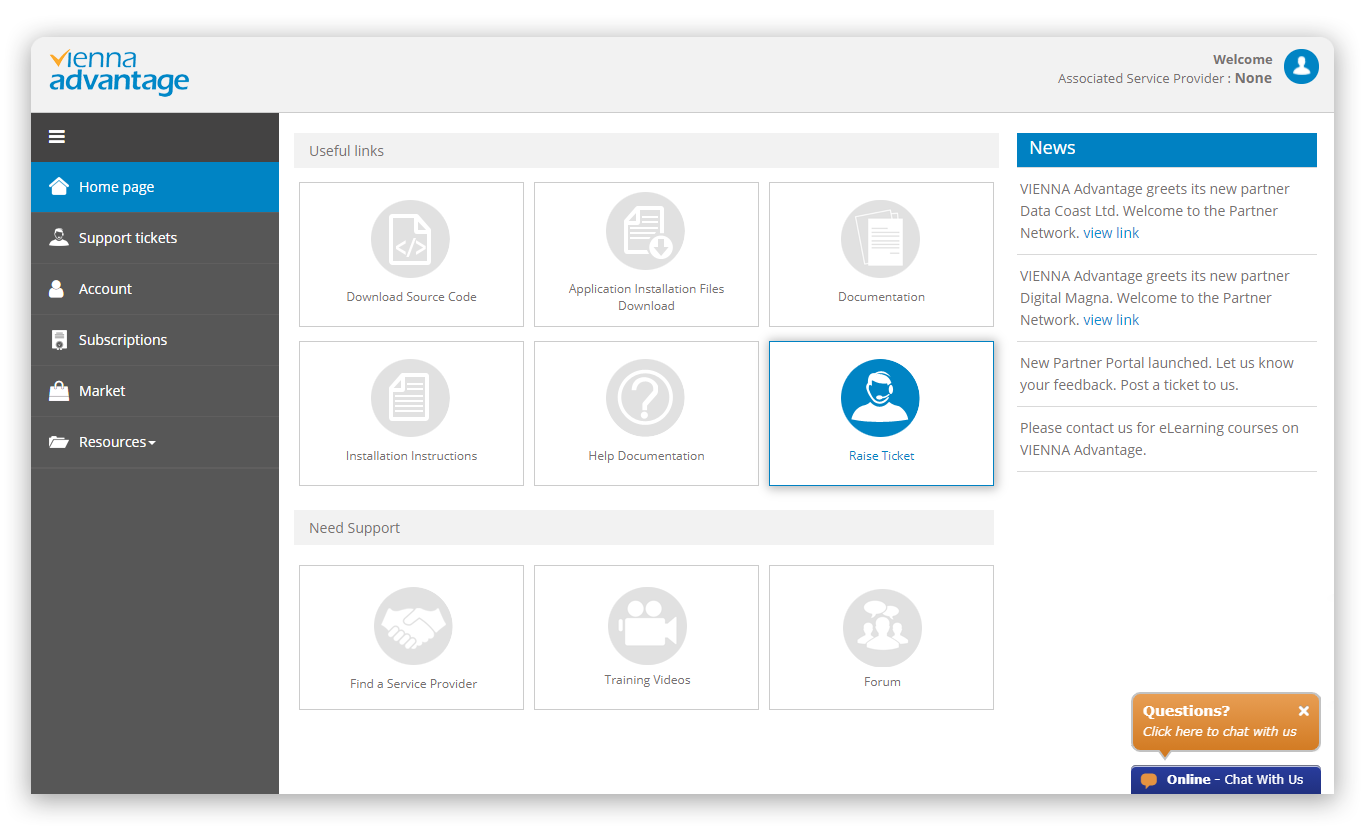Image resolution: width=1364 pixels, height=830 pixels.
Task: Open the Forum people icon
Action: tap(882, 628)
